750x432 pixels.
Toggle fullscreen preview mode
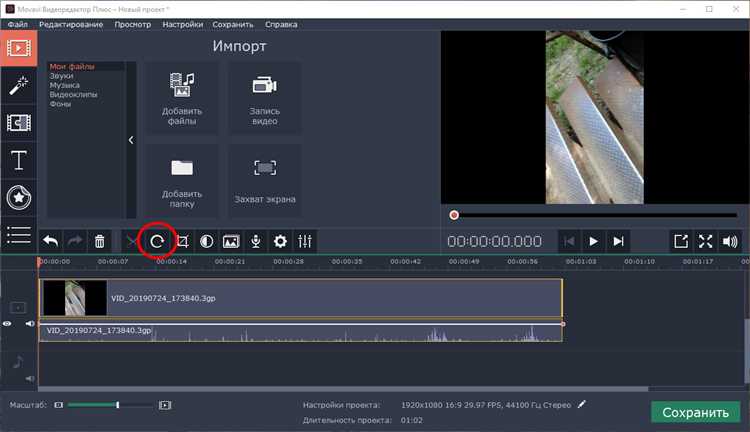706,241
